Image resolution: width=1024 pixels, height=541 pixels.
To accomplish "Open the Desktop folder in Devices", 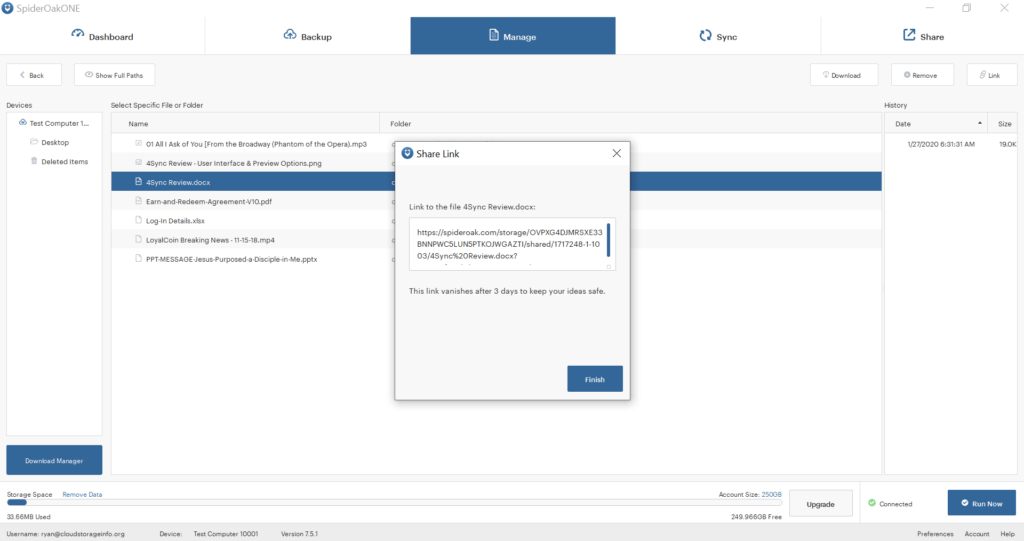I will click(x=55, y=142).
